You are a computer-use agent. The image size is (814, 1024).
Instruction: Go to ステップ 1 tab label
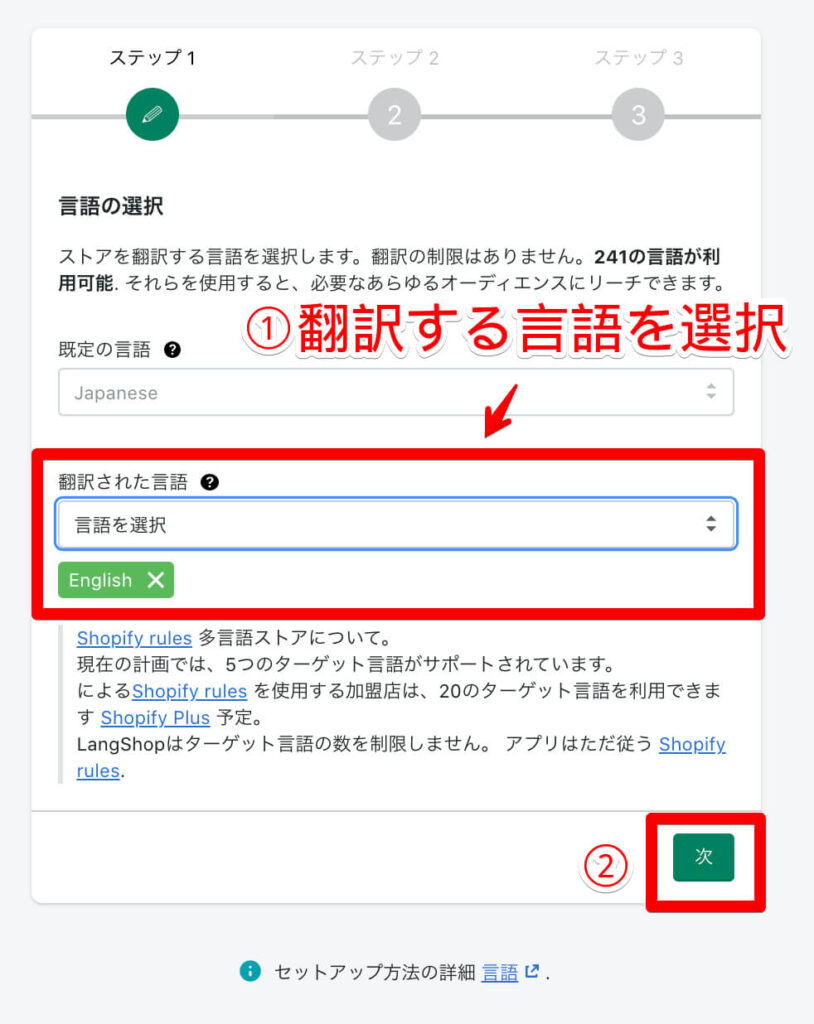(152, 58)
